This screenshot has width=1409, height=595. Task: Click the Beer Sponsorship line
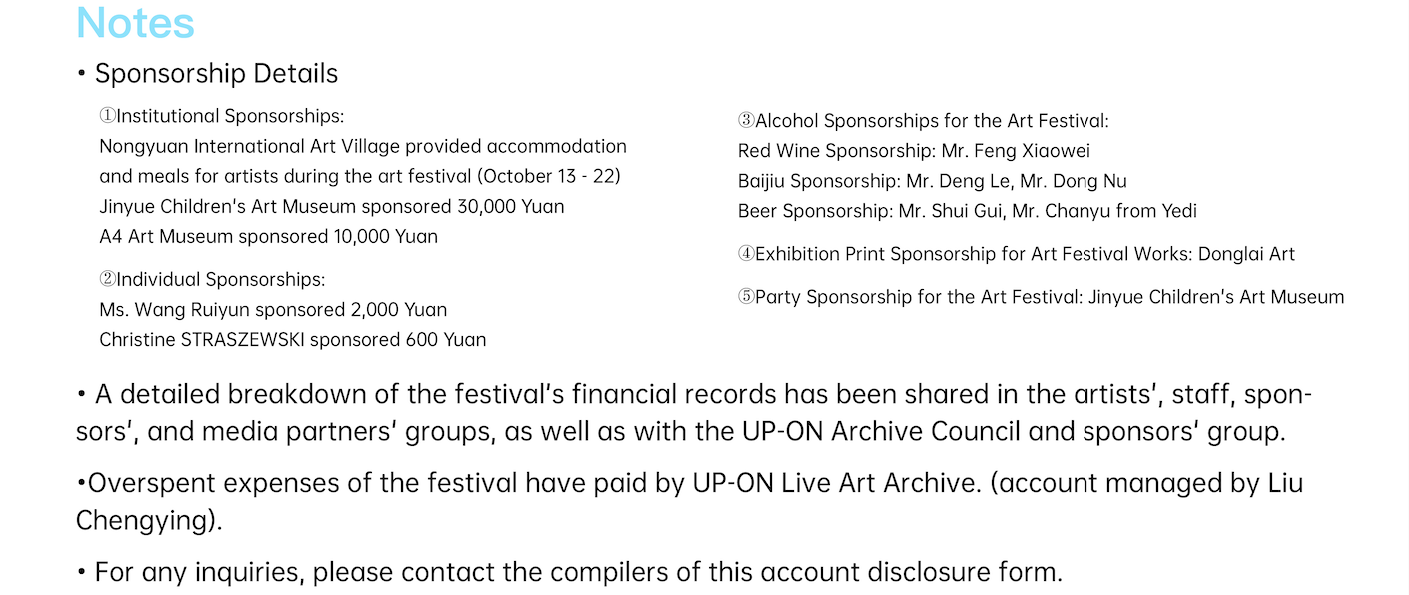pos(966,211)
